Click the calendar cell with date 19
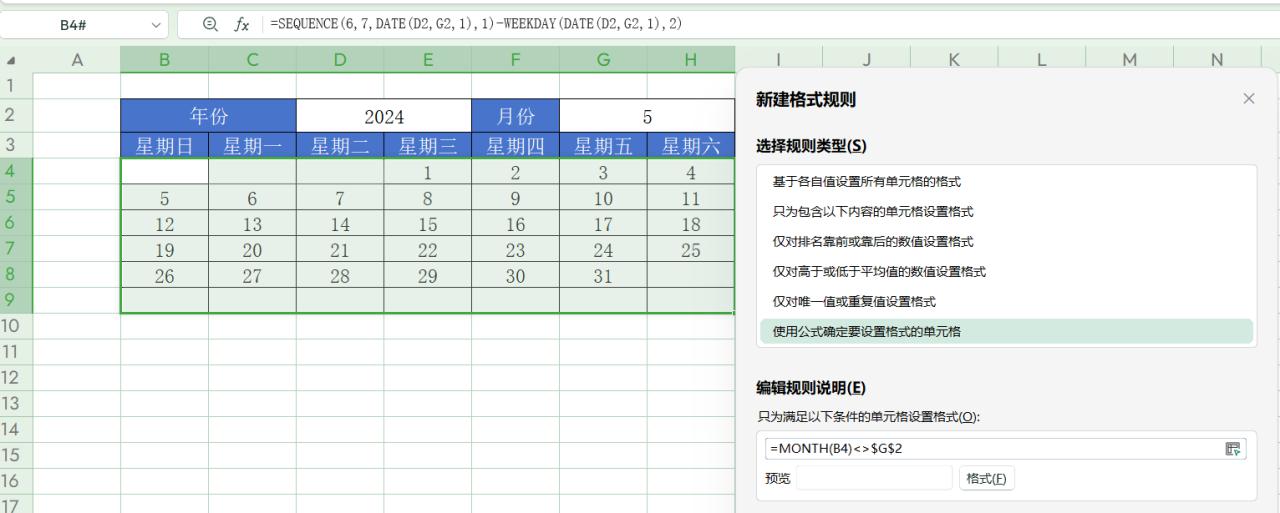This screenshot has height=513, width=1280. 164,250
